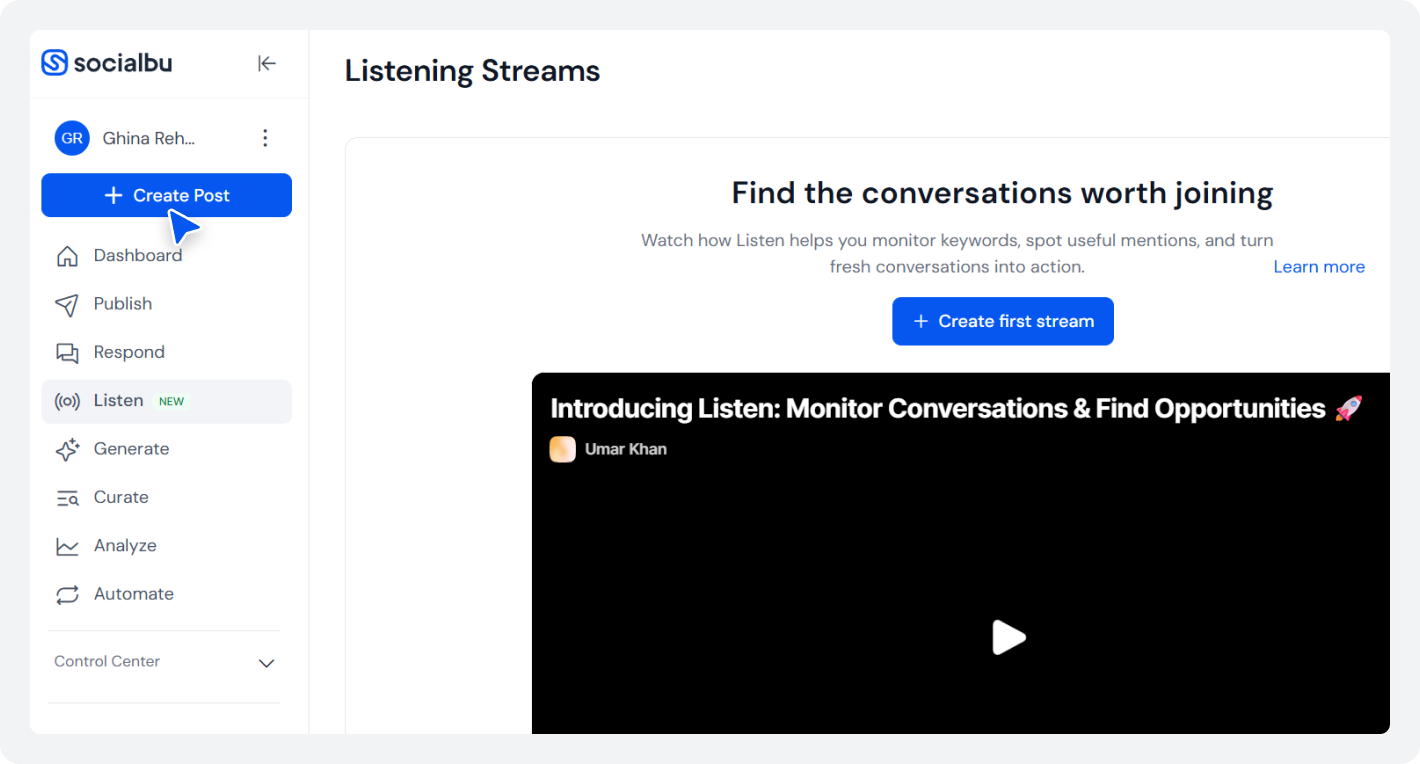The width and height of the screenshot is (1420, 764).
Task: Click Umar Khan author avatar
Action: click(563, 449)
